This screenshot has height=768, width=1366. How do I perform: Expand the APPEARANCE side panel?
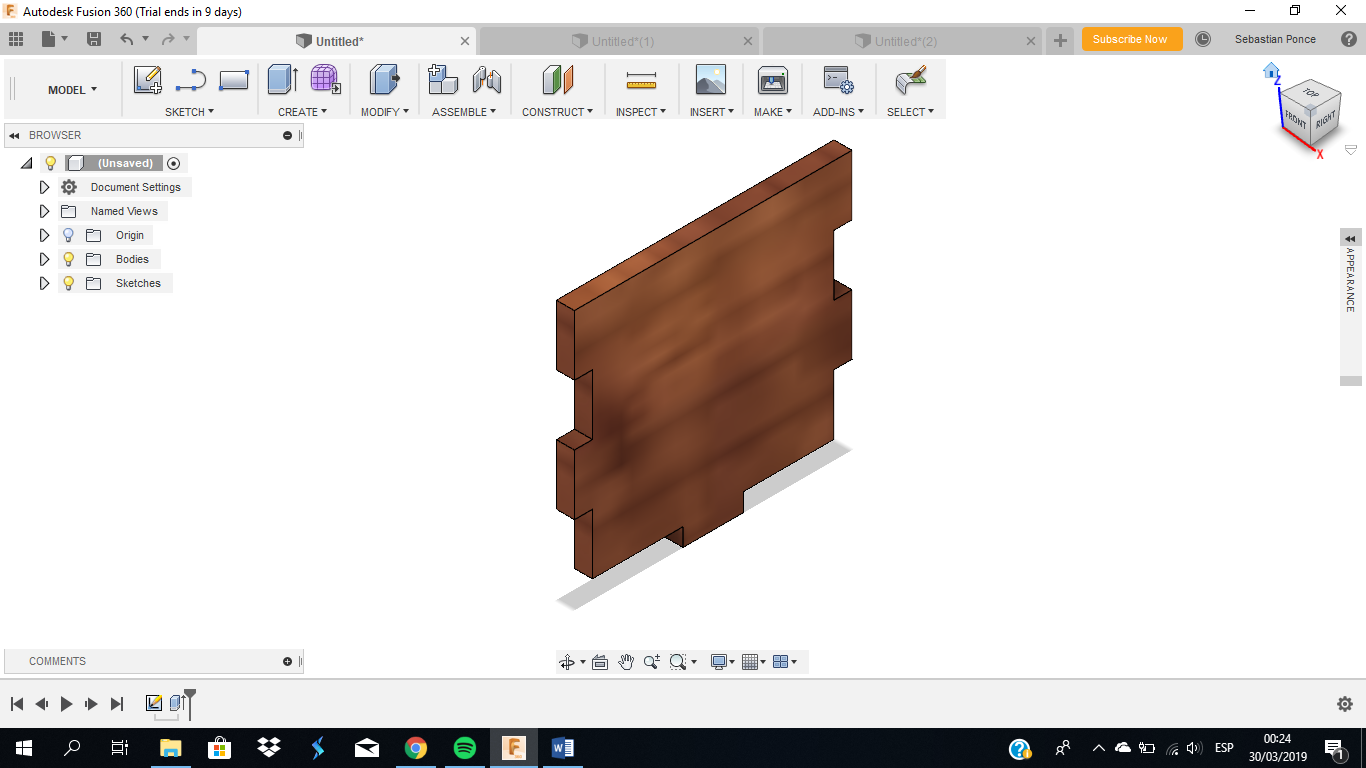(x=1351, y=238)
